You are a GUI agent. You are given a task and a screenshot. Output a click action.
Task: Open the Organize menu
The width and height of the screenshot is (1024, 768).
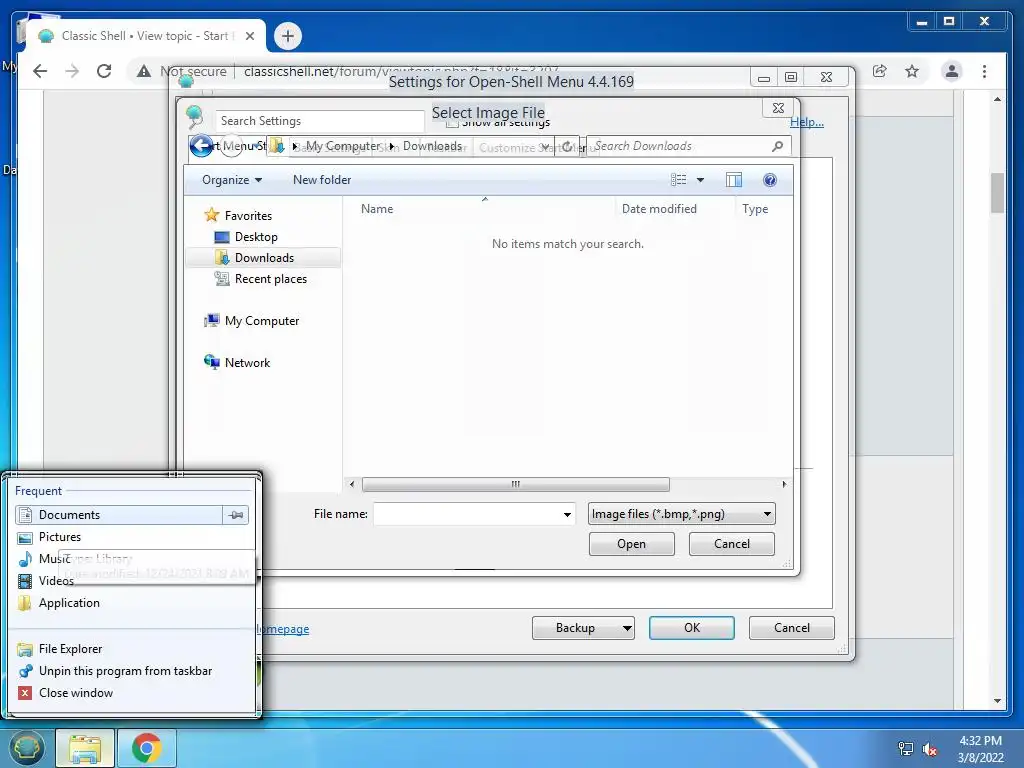[x=232, y=180]
